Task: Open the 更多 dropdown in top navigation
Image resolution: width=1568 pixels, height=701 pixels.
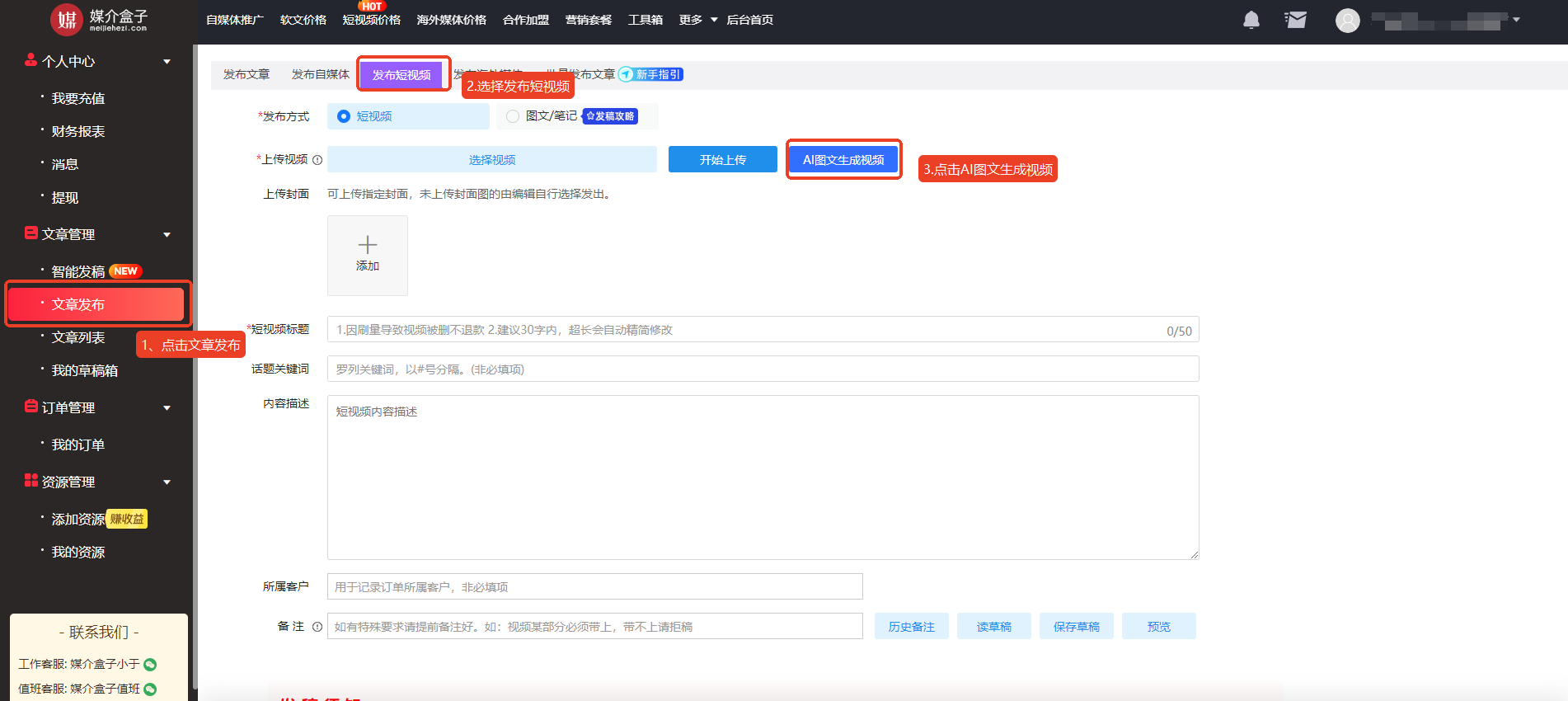Action: point(697,20)
